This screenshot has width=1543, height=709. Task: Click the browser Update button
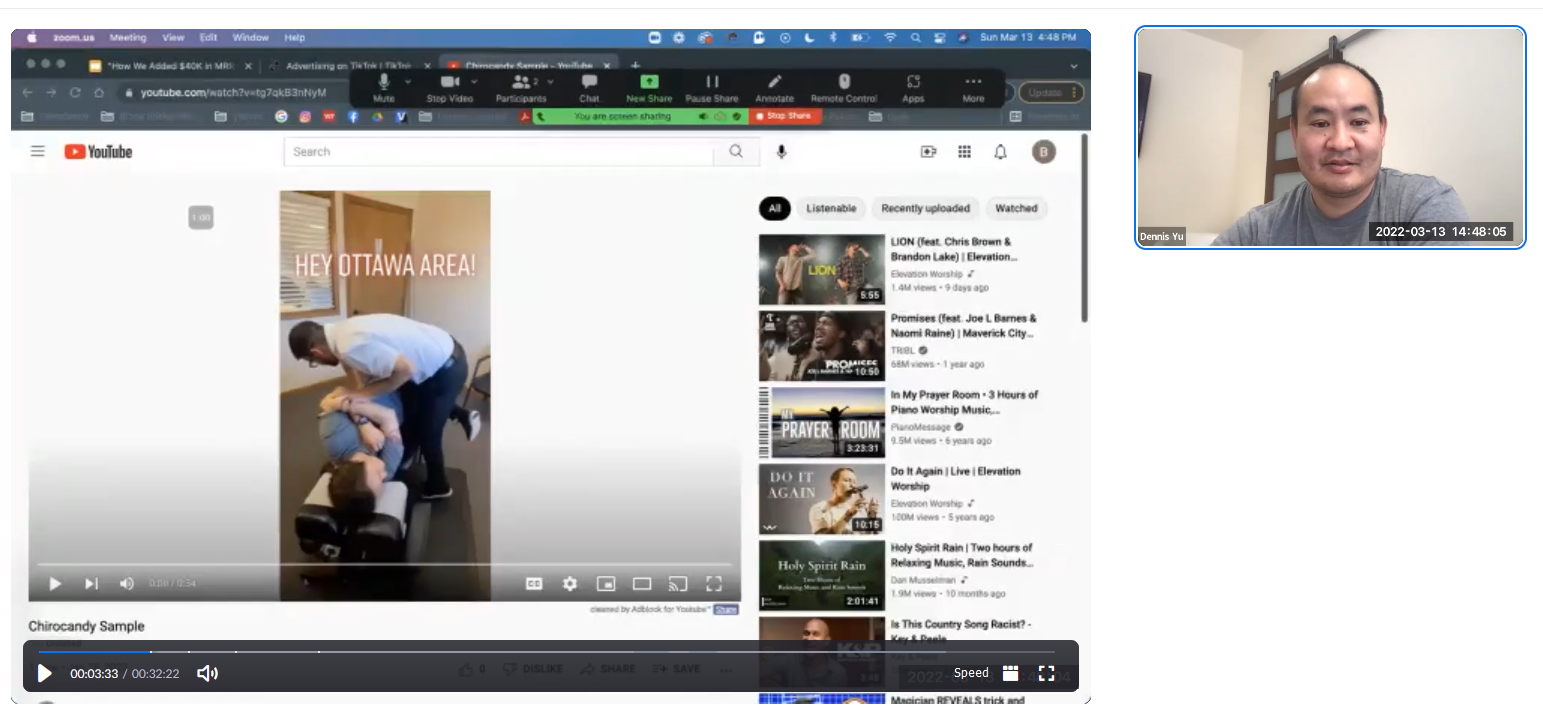(1051, 92)
